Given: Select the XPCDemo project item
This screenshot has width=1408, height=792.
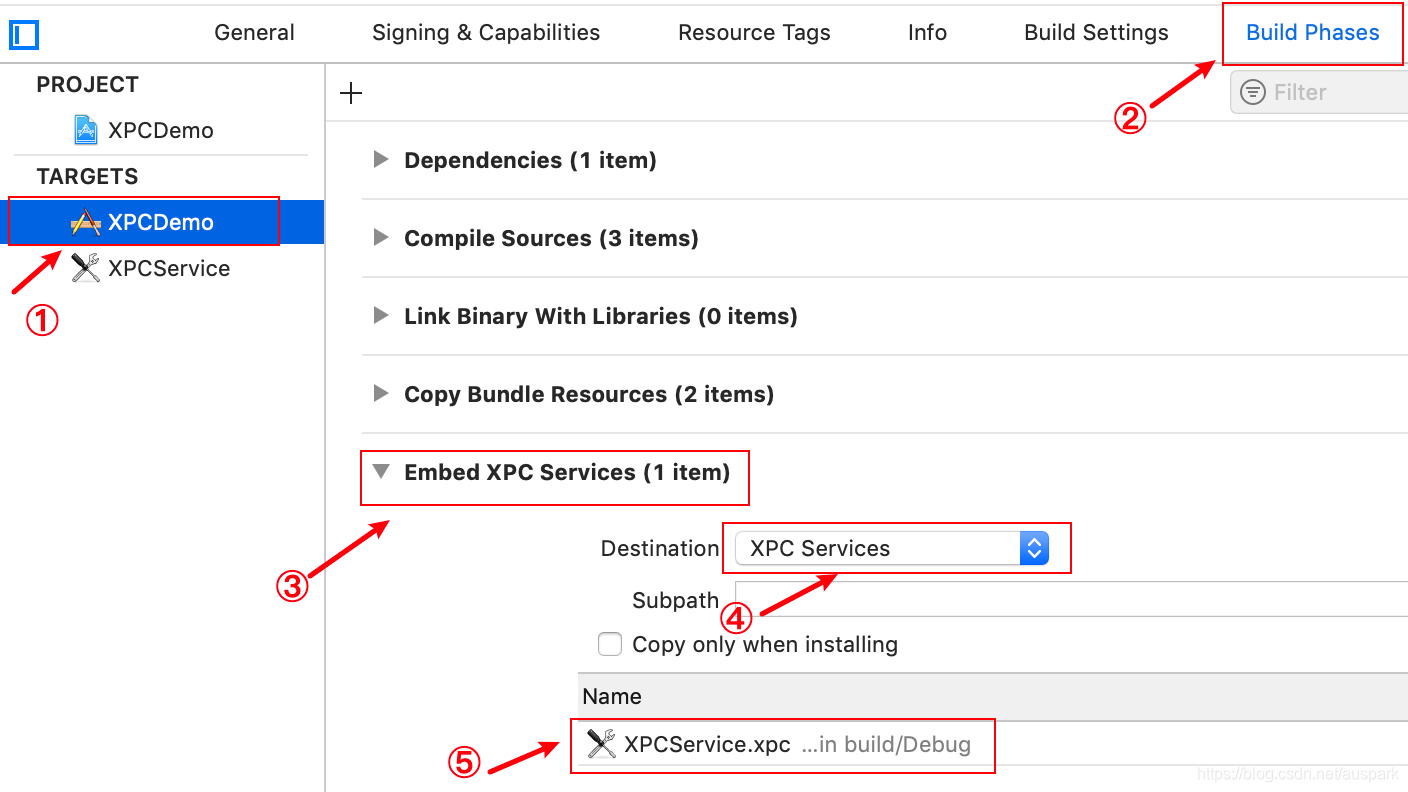Looking at the screenshot, I should click(x=160, y=130).
